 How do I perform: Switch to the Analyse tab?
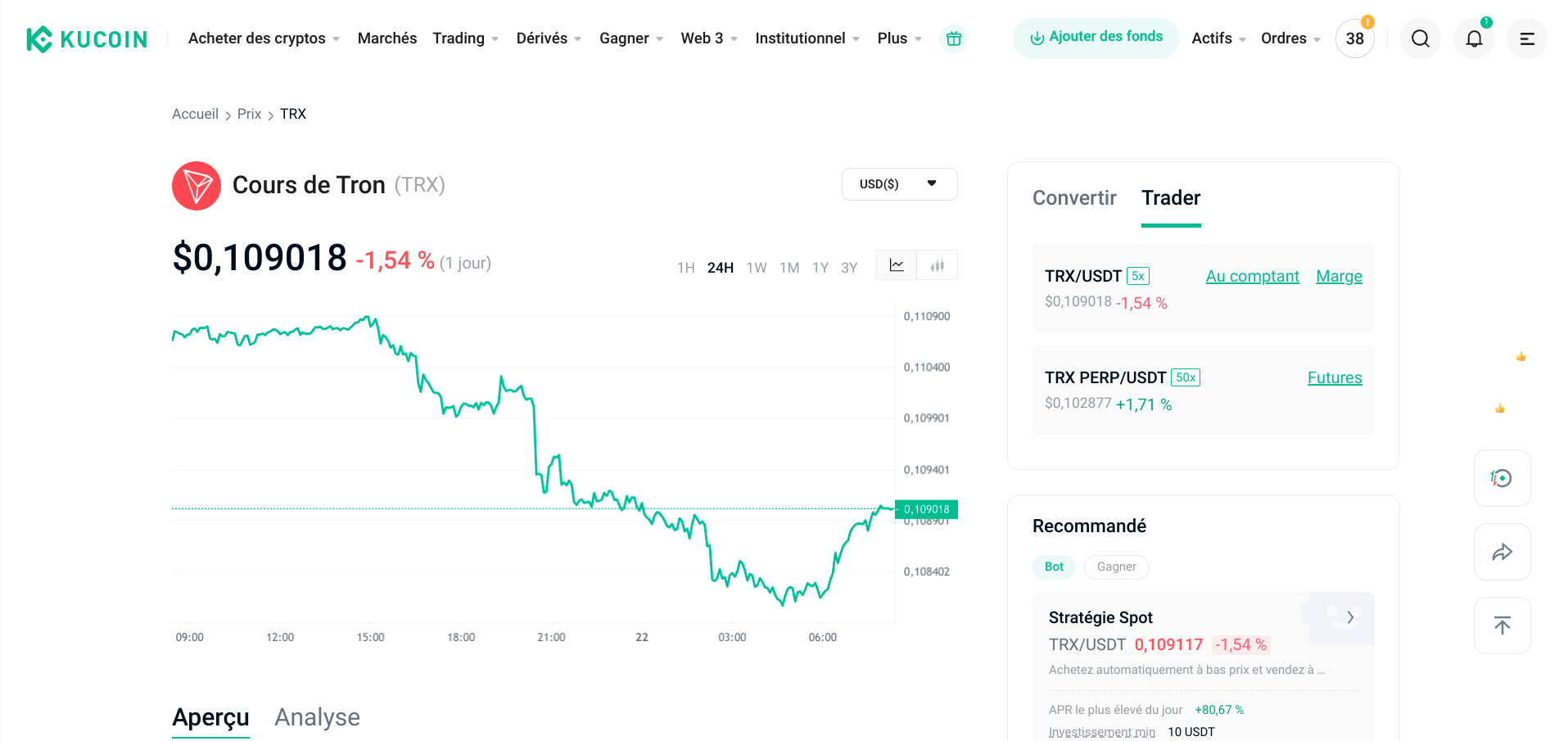pos(317,717)
